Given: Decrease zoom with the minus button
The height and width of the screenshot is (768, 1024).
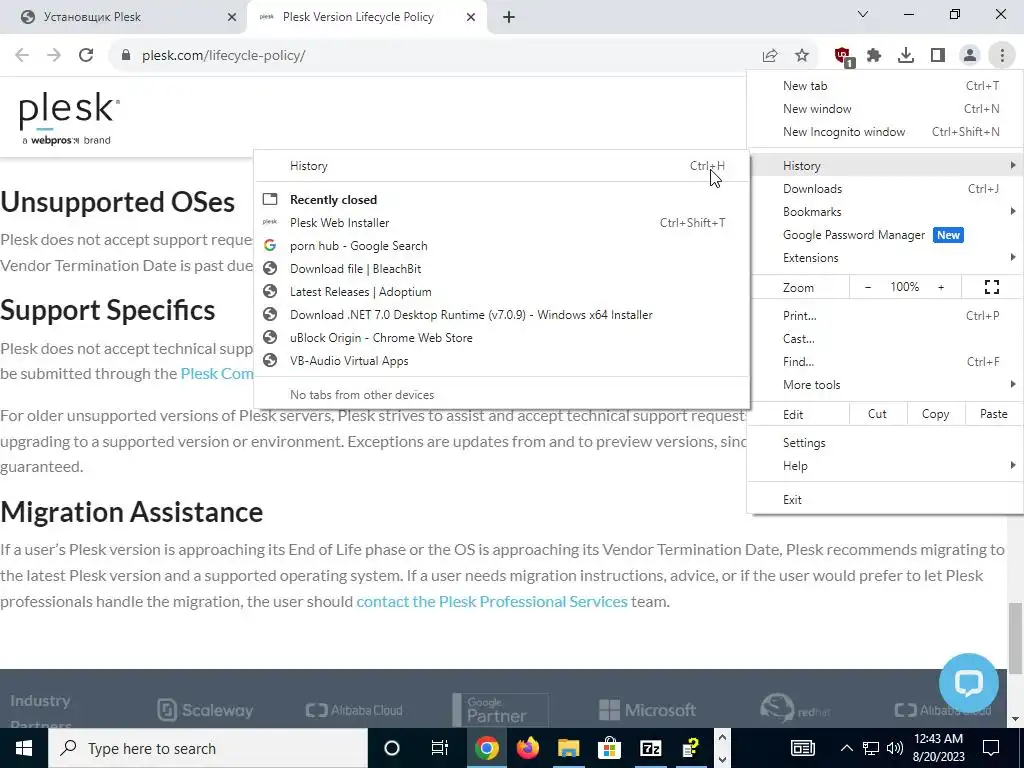Looking at the screenshot, I should point(867,287).
